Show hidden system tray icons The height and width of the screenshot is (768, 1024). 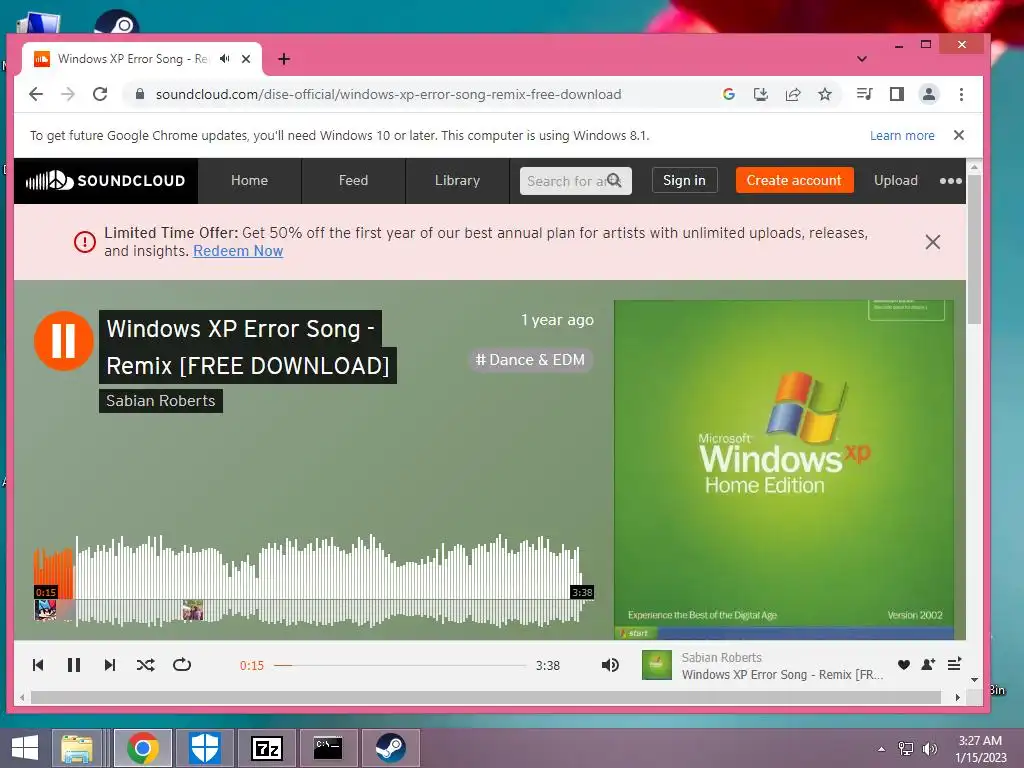coord(882,749)
